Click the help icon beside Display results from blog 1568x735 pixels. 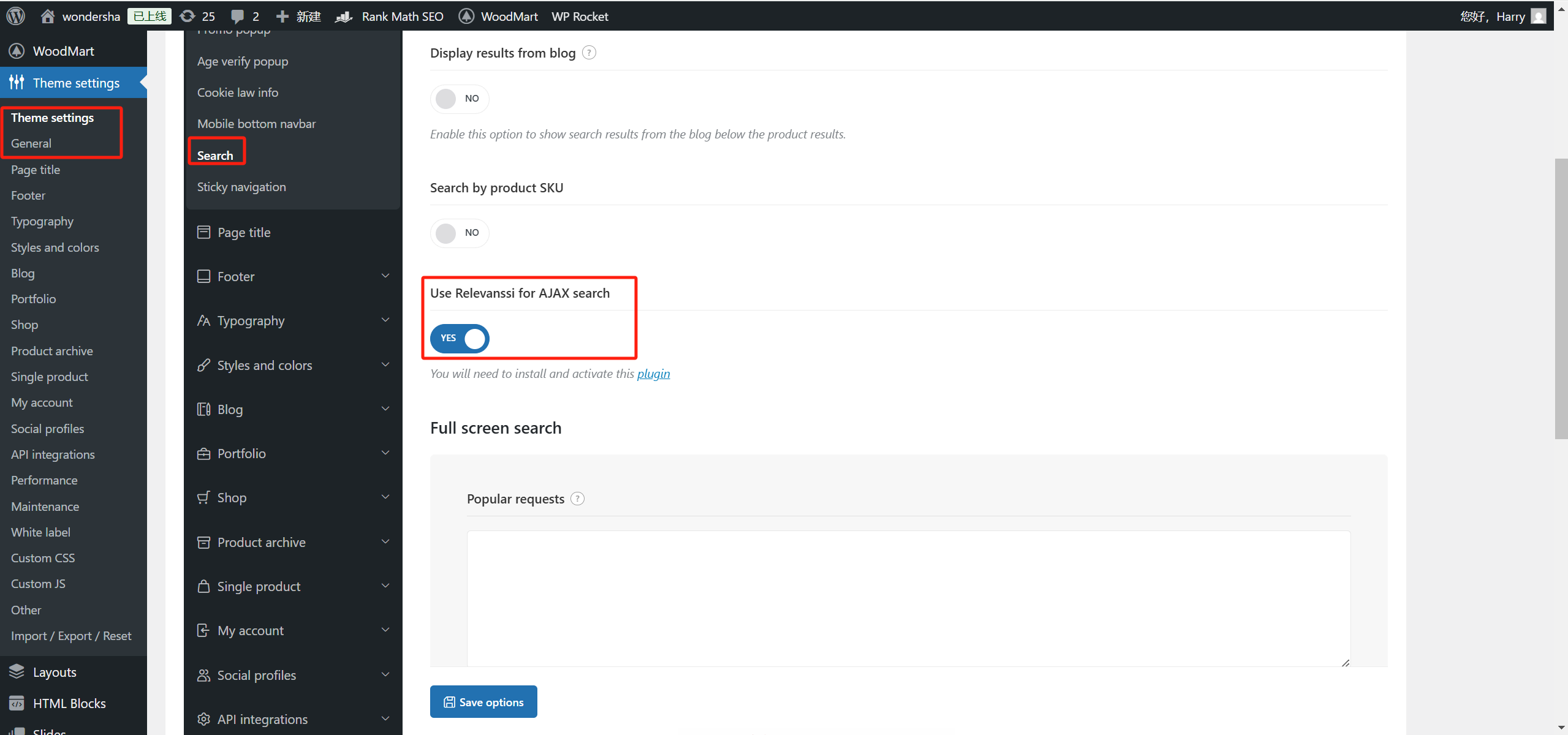[x=589, y=53]
